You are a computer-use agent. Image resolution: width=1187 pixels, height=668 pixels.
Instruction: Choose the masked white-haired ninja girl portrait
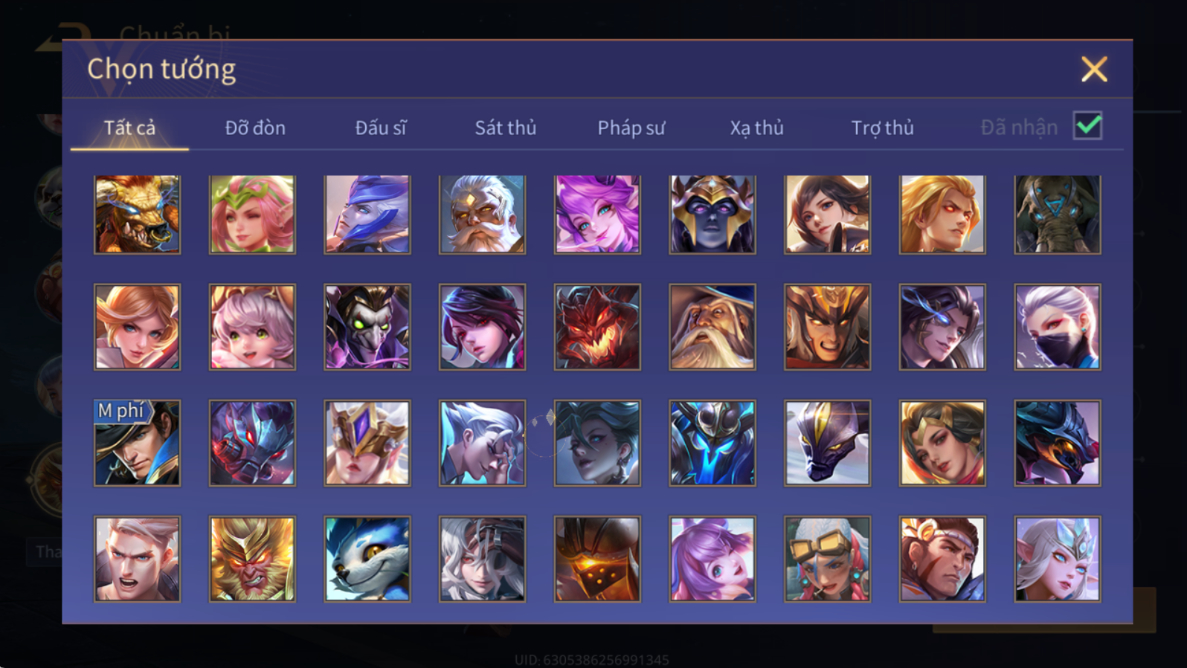pyautogui.click(x=1058, y=327)
